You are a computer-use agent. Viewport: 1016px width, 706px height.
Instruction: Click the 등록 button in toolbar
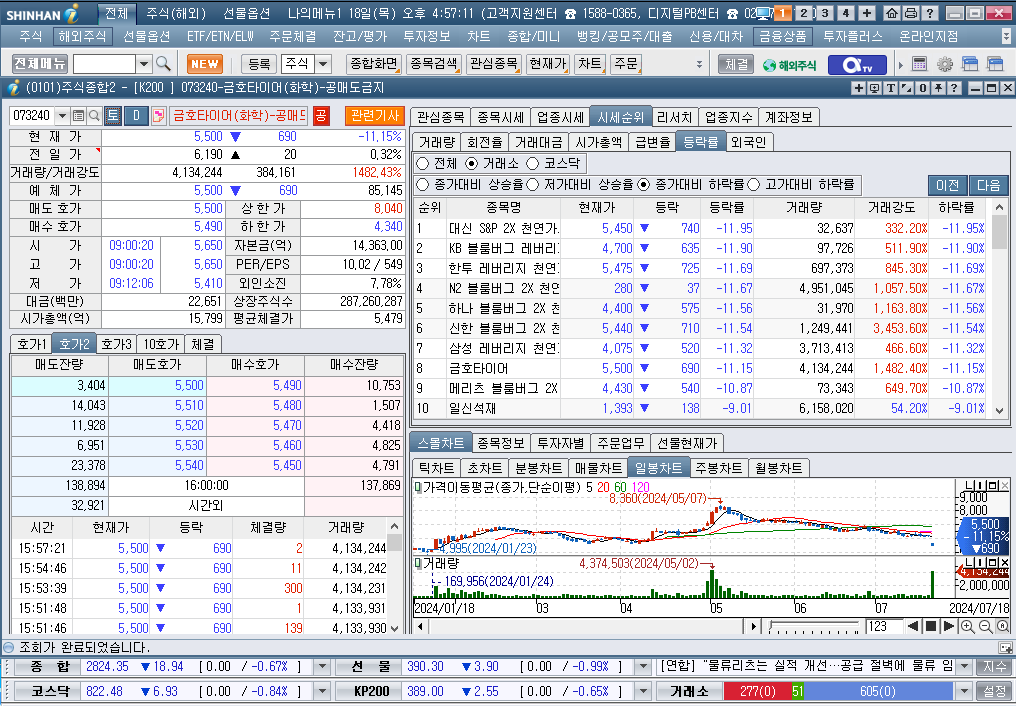259,63
